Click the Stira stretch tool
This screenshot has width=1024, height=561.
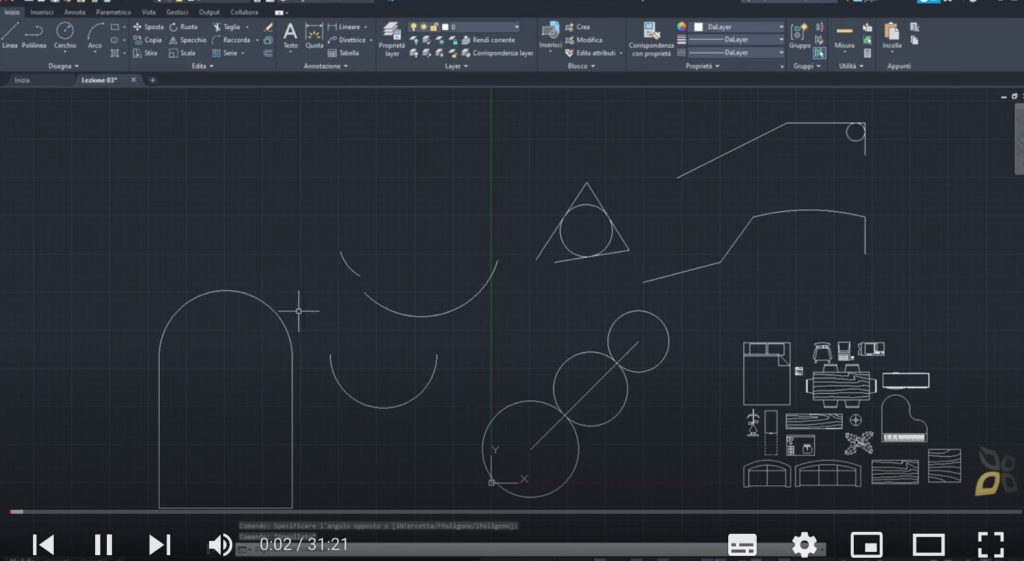146,53
